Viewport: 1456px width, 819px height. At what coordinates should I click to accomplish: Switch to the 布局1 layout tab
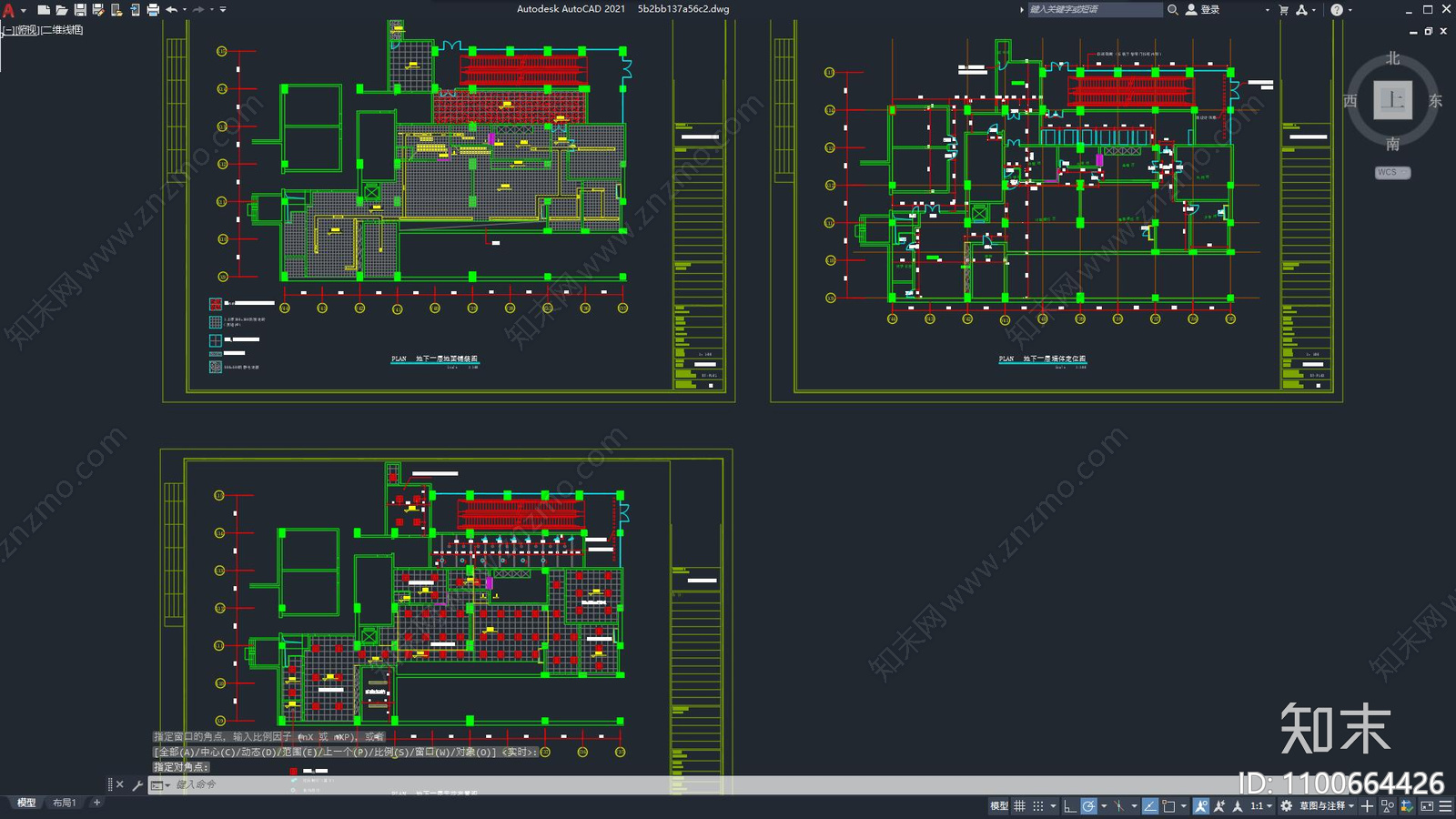(64, 803)
